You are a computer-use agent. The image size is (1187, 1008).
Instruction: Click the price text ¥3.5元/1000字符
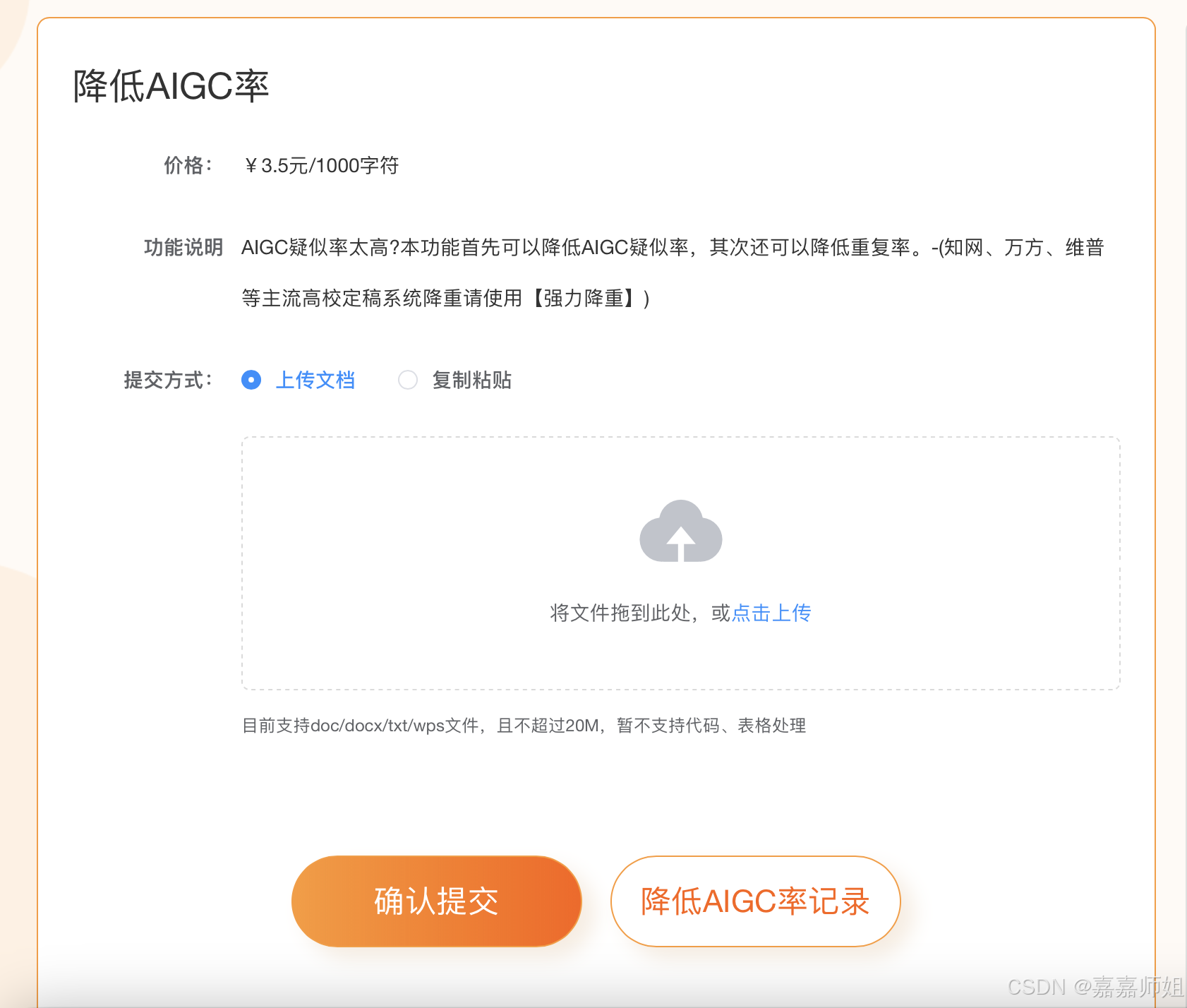[x=321, y=165]
